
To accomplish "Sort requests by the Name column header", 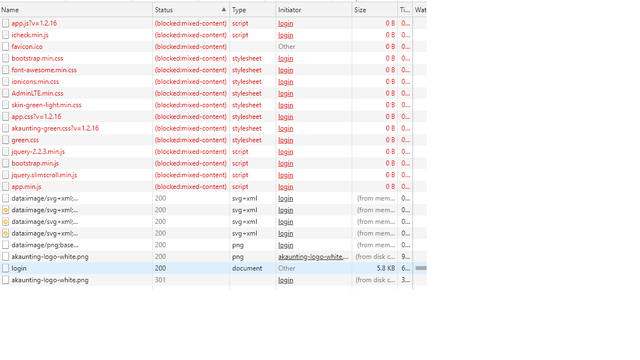I will point(76,10).
